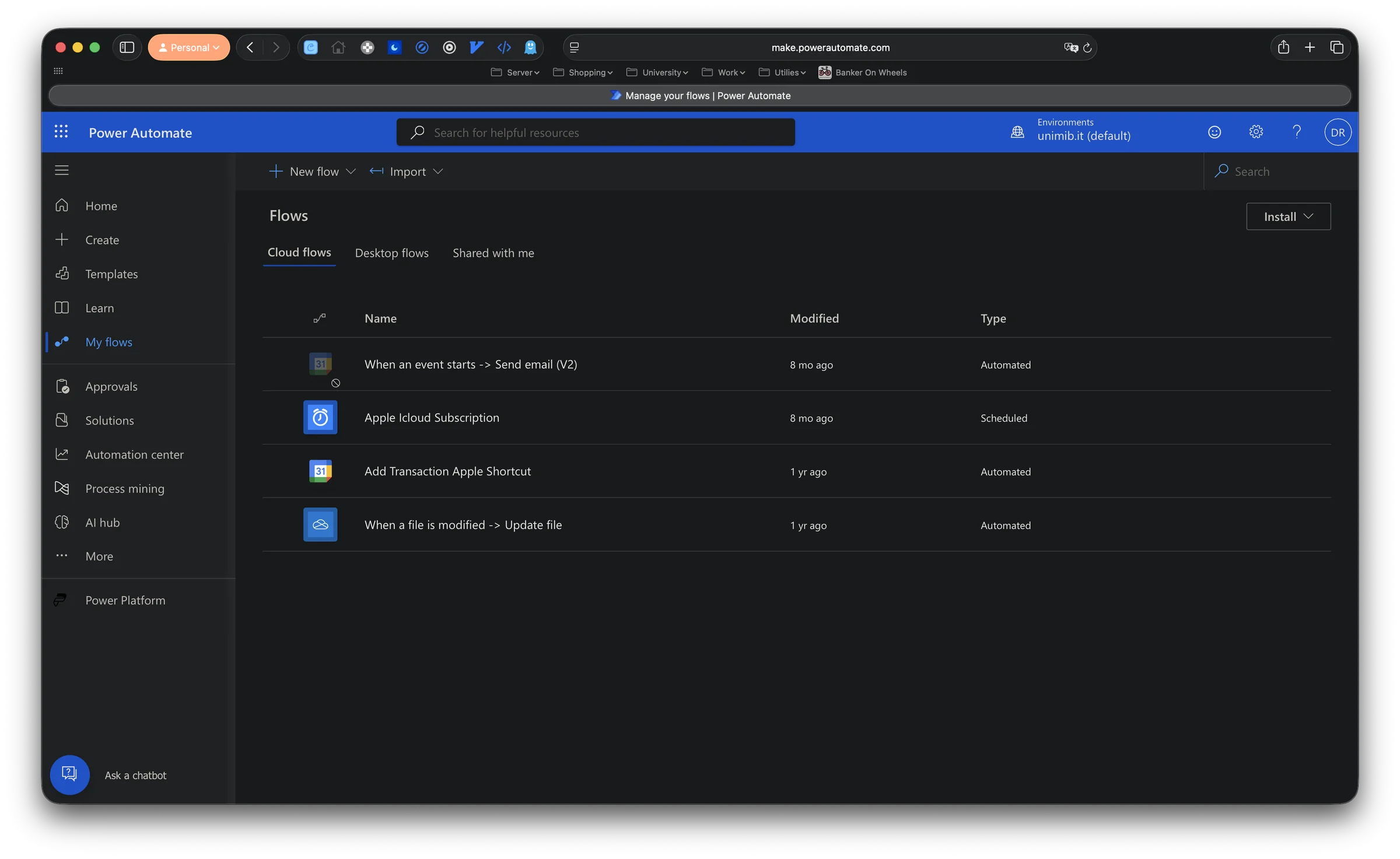Click the OneDrive icon for file modified flow

320,525
